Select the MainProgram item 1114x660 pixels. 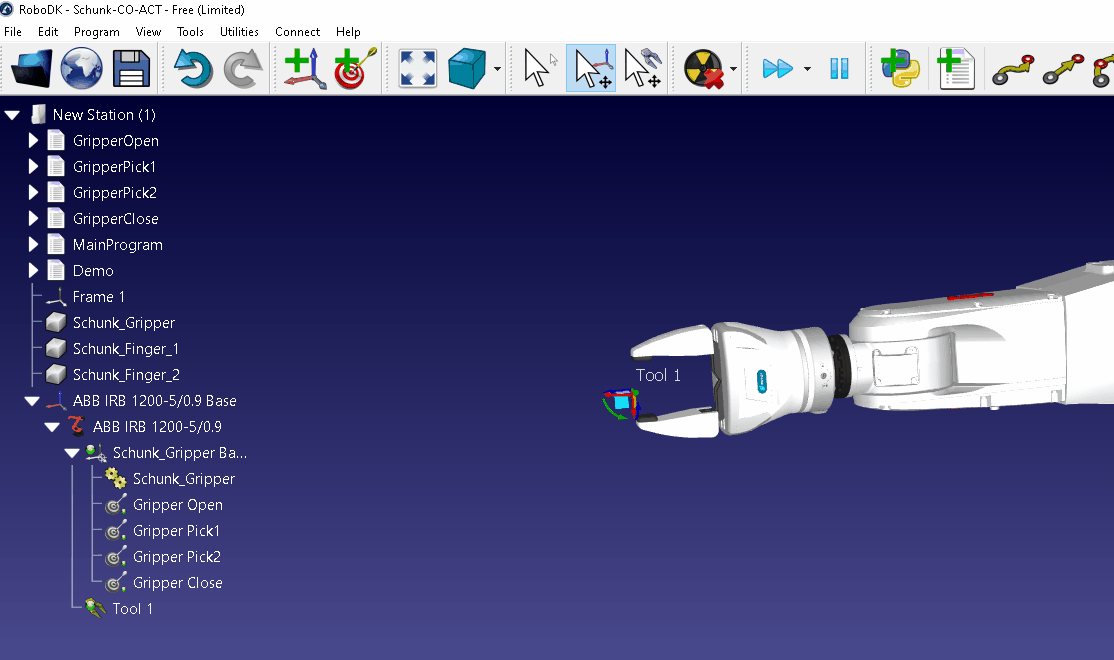(118, 245)
